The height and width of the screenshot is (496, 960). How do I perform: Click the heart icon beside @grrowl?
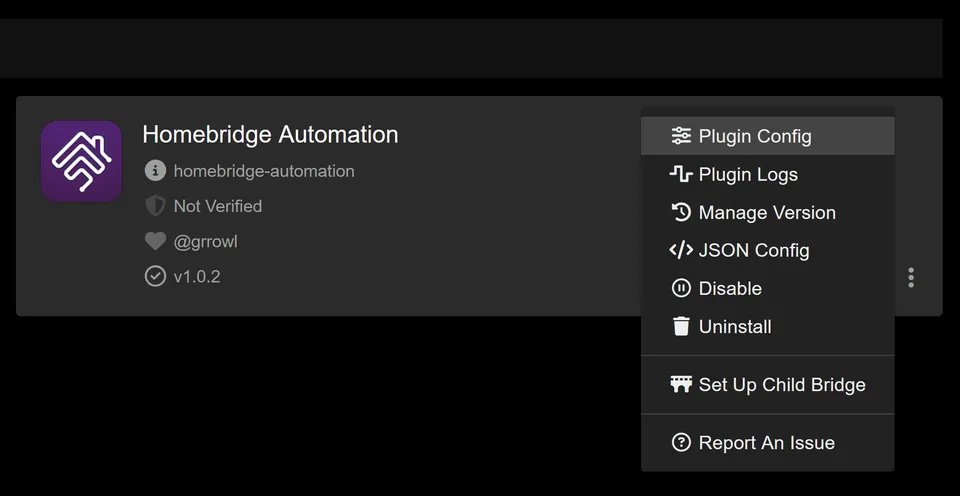[x=155, y=242]
